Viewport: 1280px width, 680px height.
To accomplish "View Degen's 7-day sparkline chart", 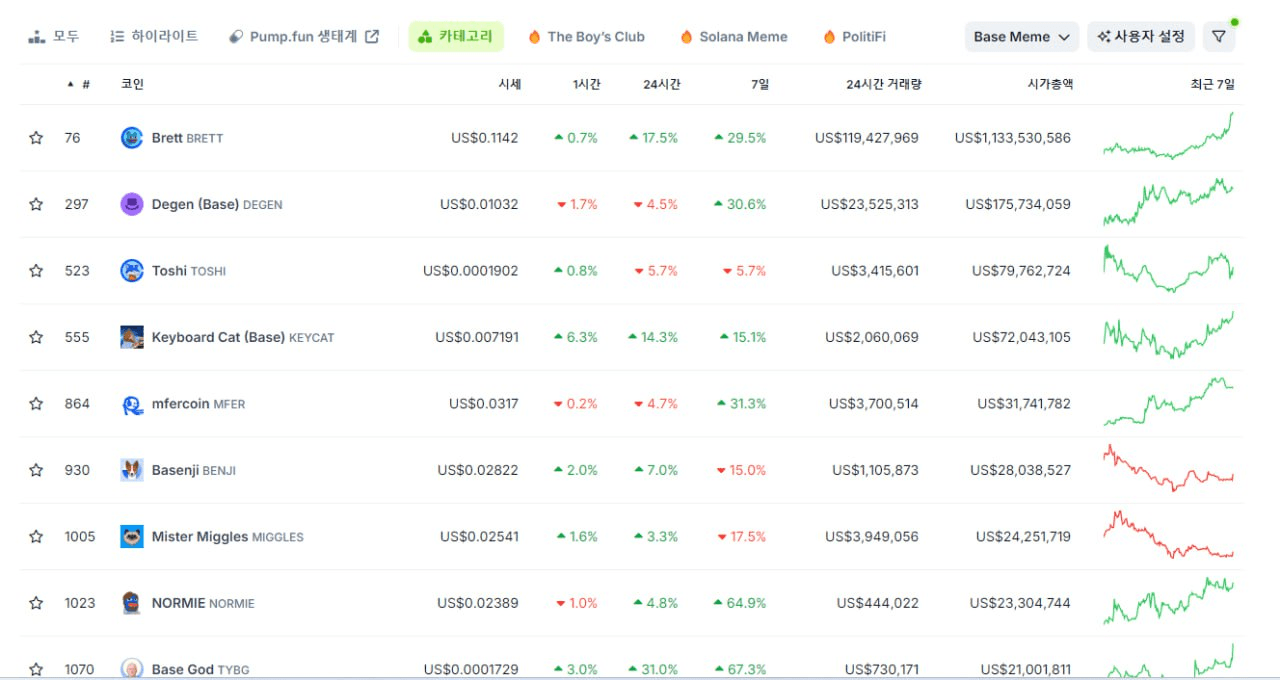I will pyautogui.click(x=1169, y=202).
